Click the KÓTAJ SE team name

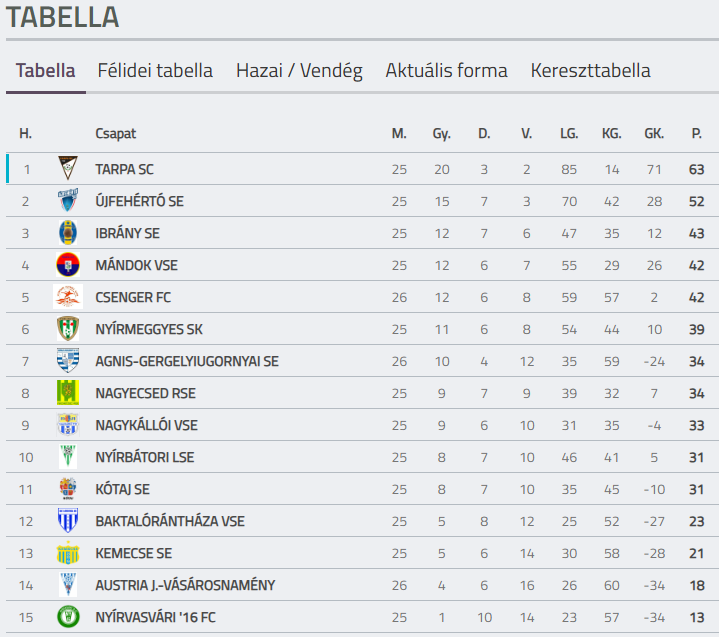122,489
